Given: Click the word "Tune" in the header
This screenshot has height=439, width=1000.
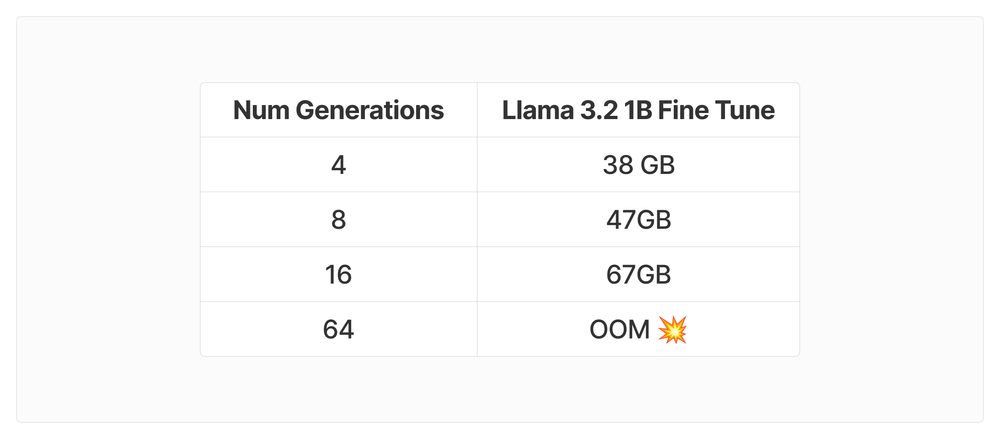Looking at the screenshot, I should point(747,110).
